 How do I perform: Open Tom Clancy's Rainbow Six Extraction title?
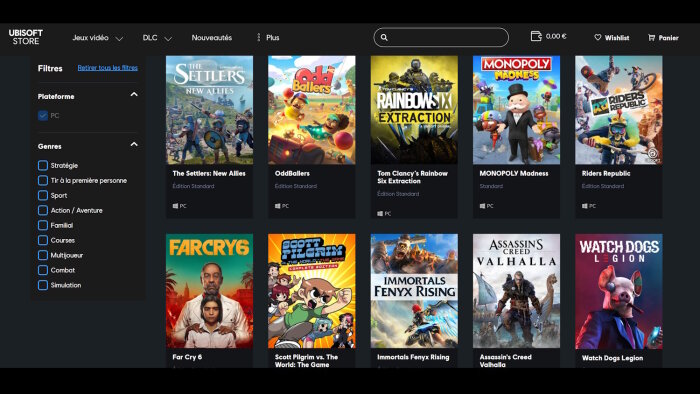pos(412,177)
